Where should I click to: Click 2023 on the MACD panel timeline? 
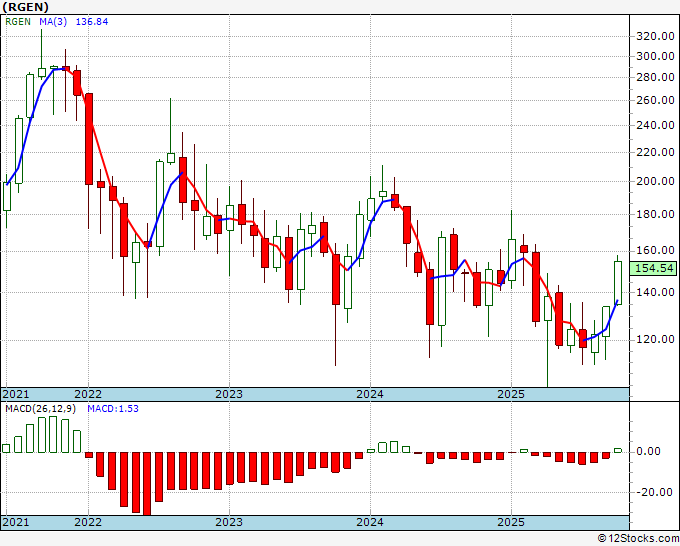(229, 522)
